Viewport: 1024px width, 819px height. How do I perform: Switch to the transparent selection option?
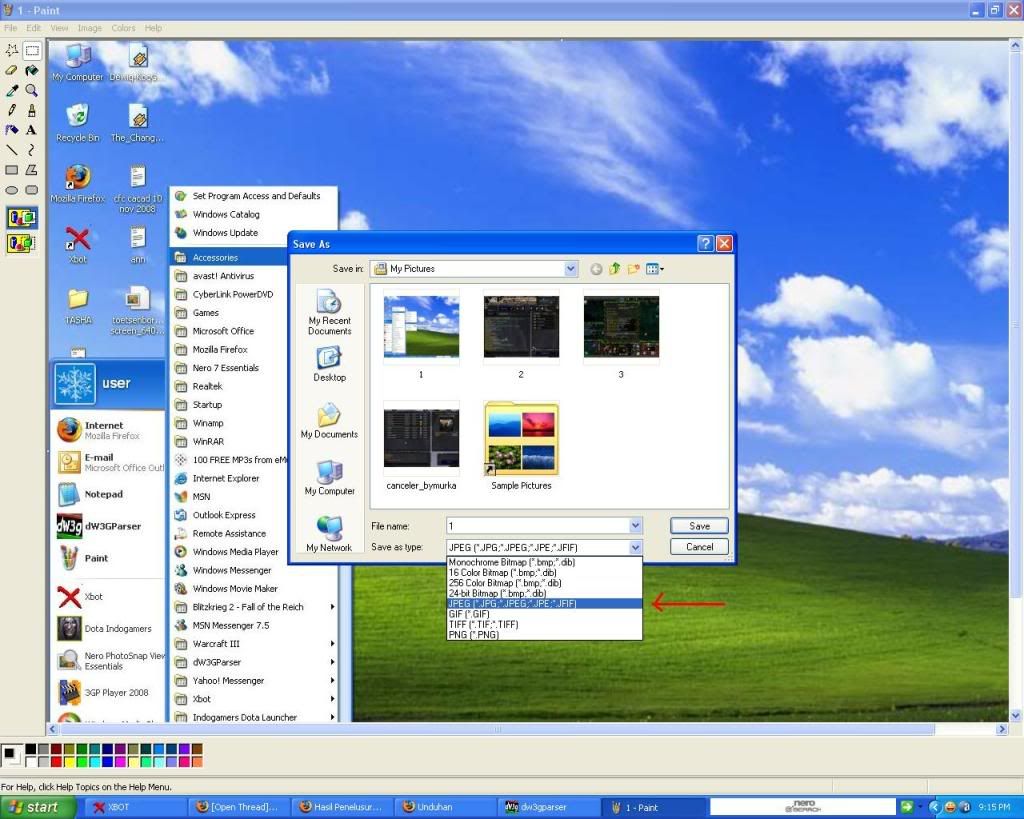[x=22, y=242]
